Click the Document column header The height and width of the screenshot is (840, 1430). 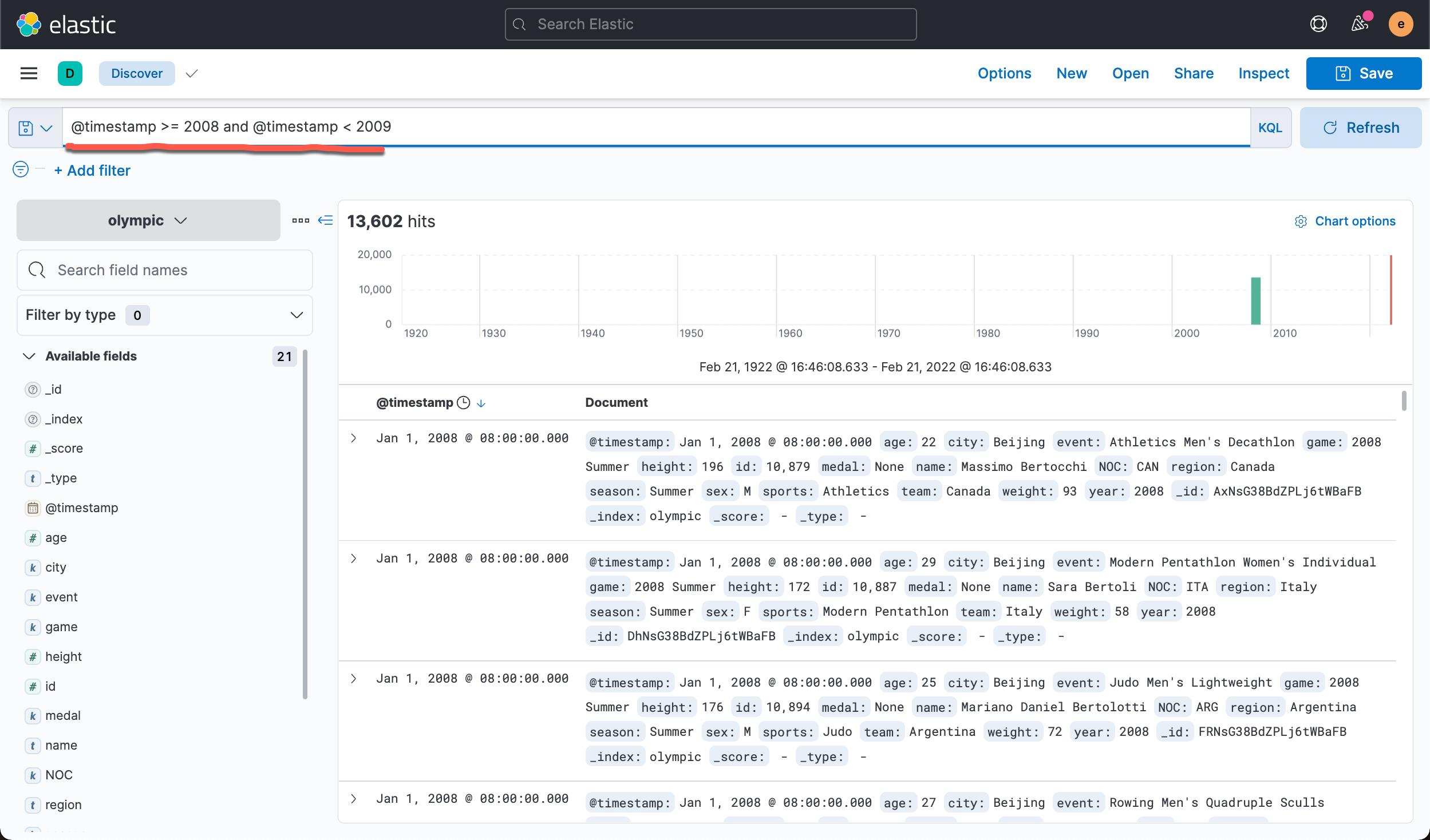[616, 403]
